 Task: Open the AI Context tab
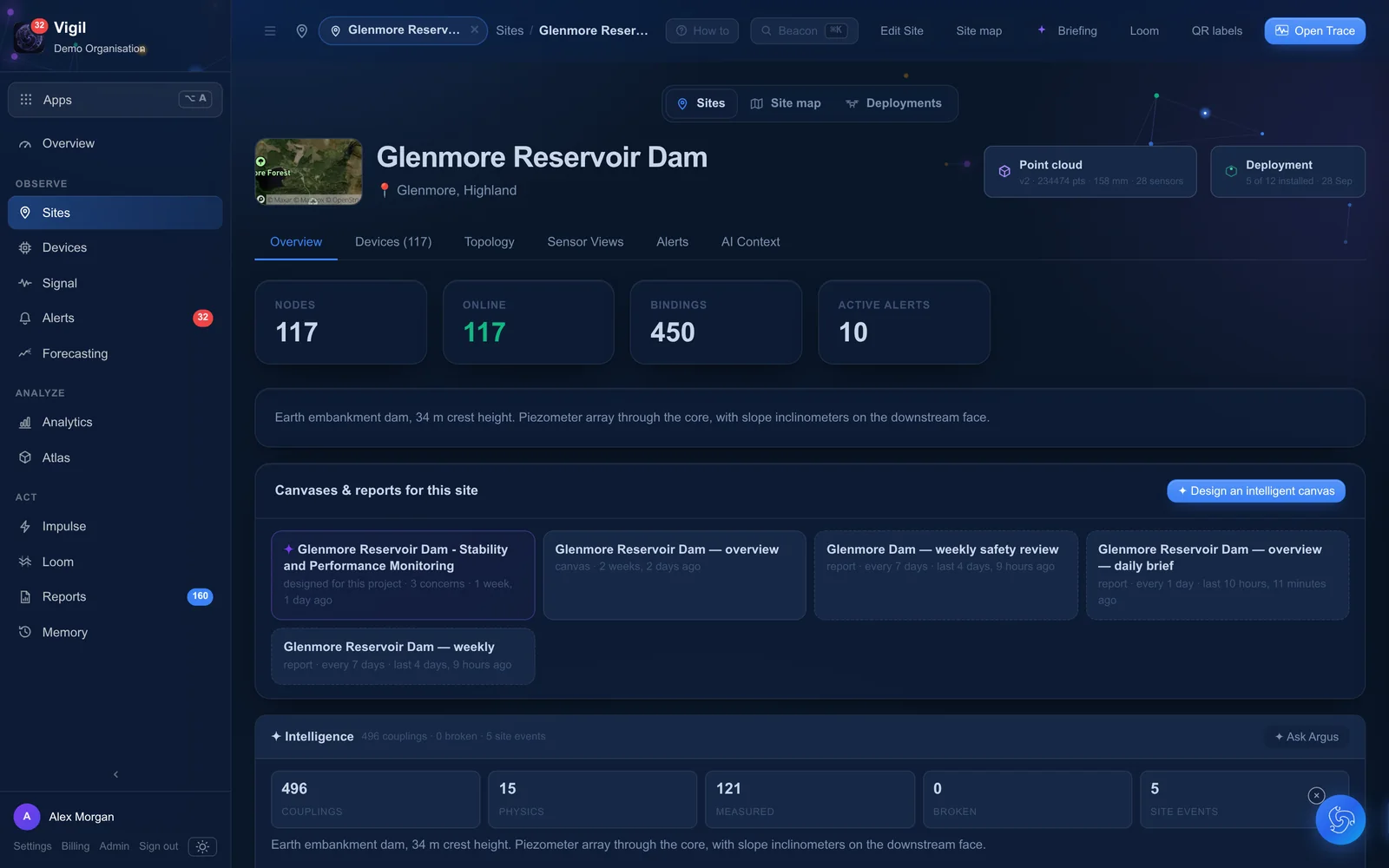[x=750, y=242]
